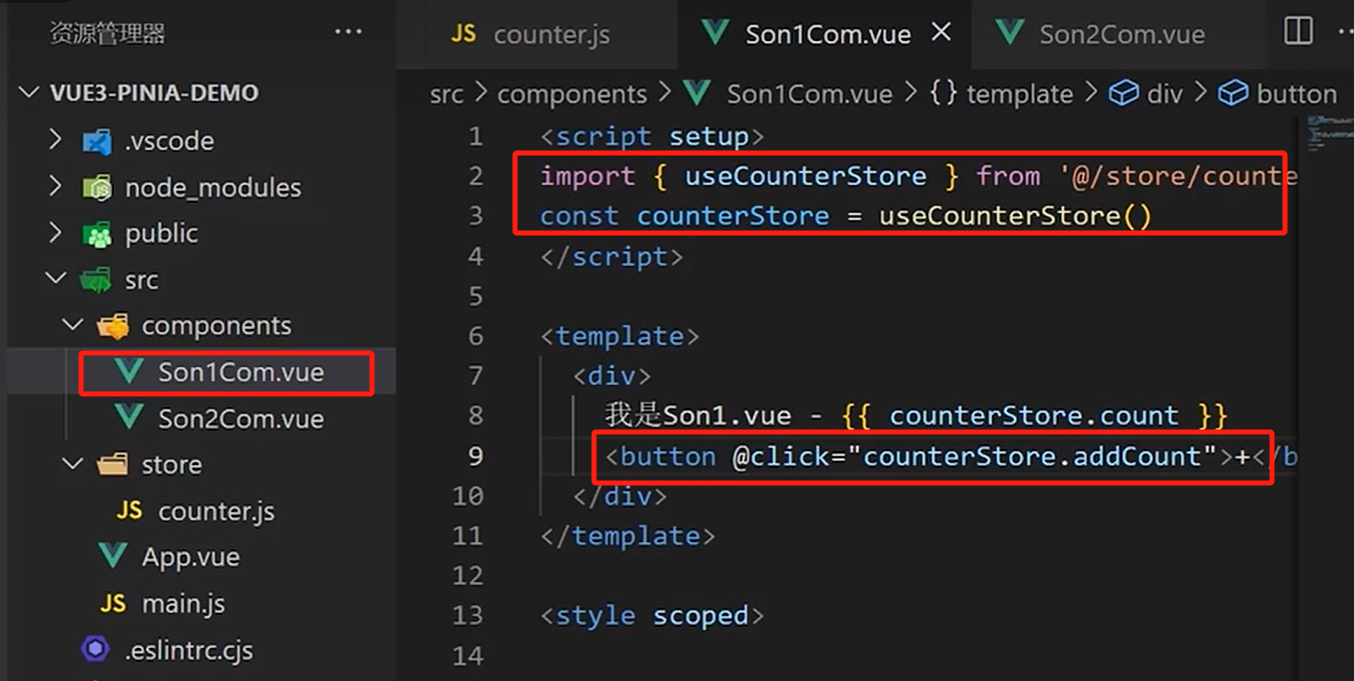
Task: Click the node_modules folder icon
Action: coord(97,187)
